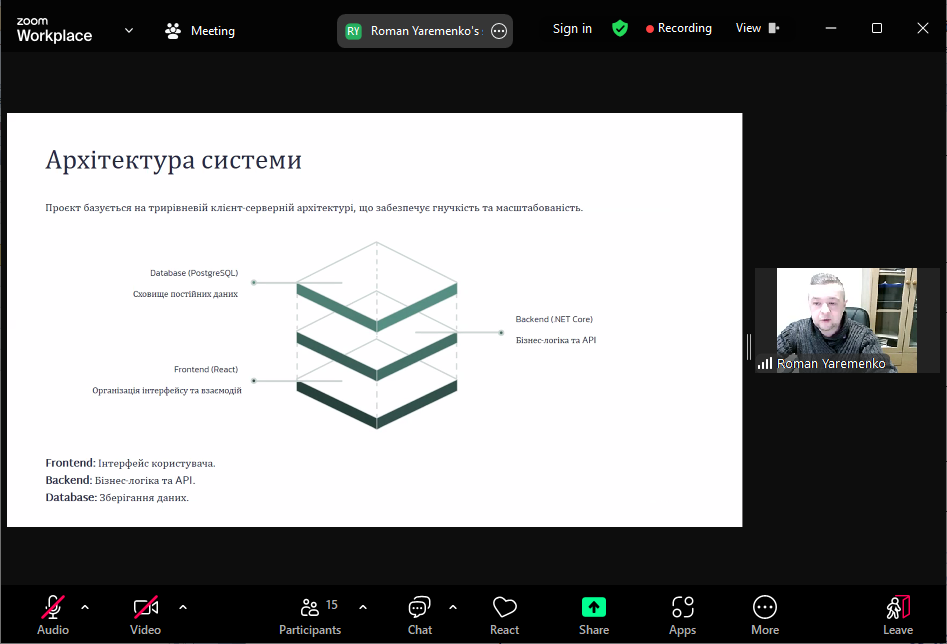The image size is (947, 644).
Task: Expand video settings arrow next to Video
Action: pos(182,607)
